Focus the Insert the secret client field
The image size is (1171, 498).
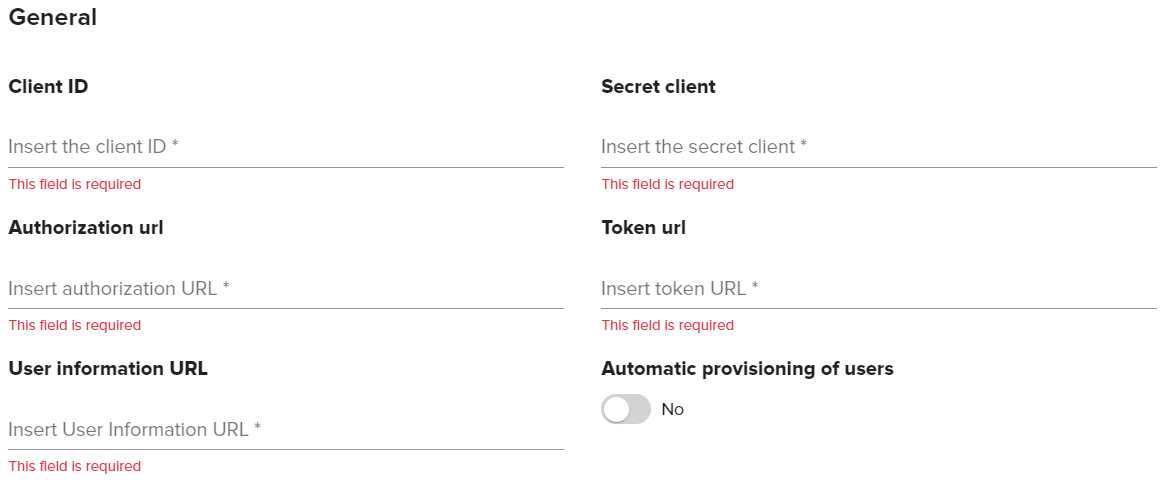[x=878, y=147]
